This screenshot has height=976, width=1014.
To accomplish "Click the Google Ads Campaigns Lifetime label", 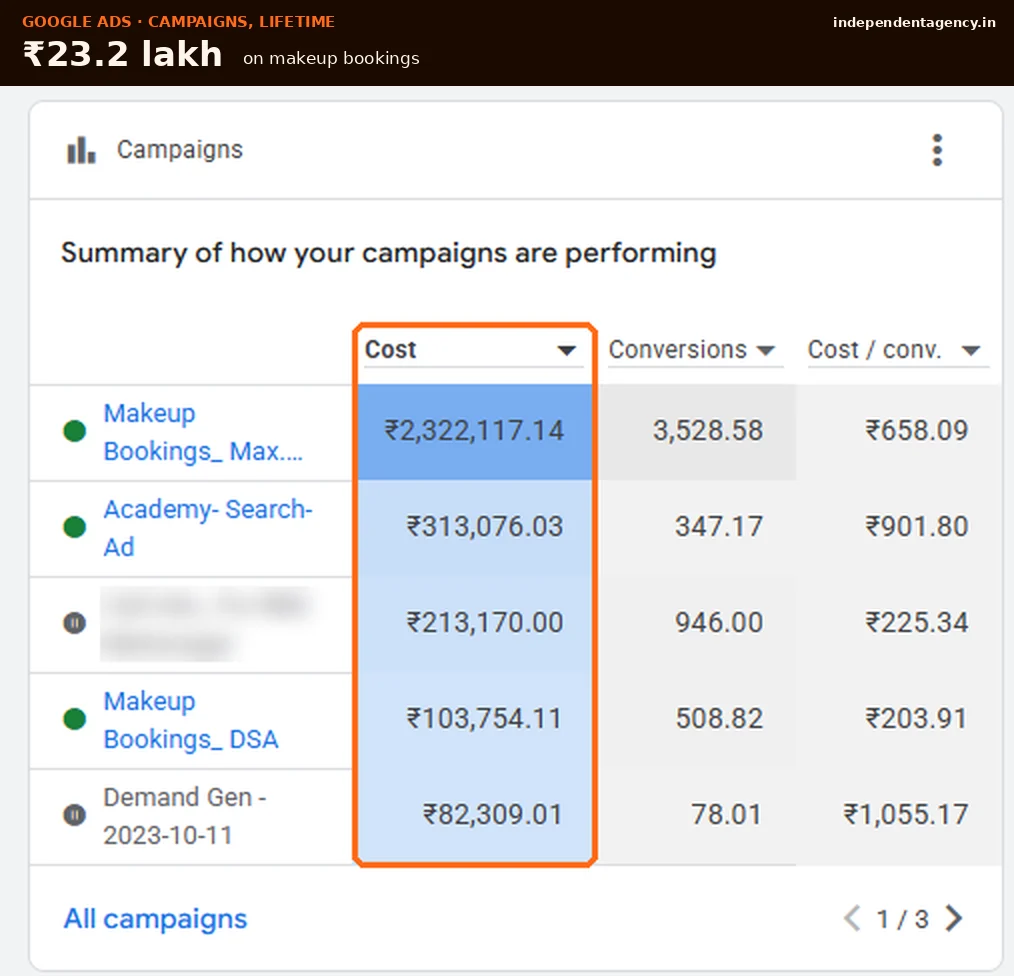I will click(x=178, y=21).
